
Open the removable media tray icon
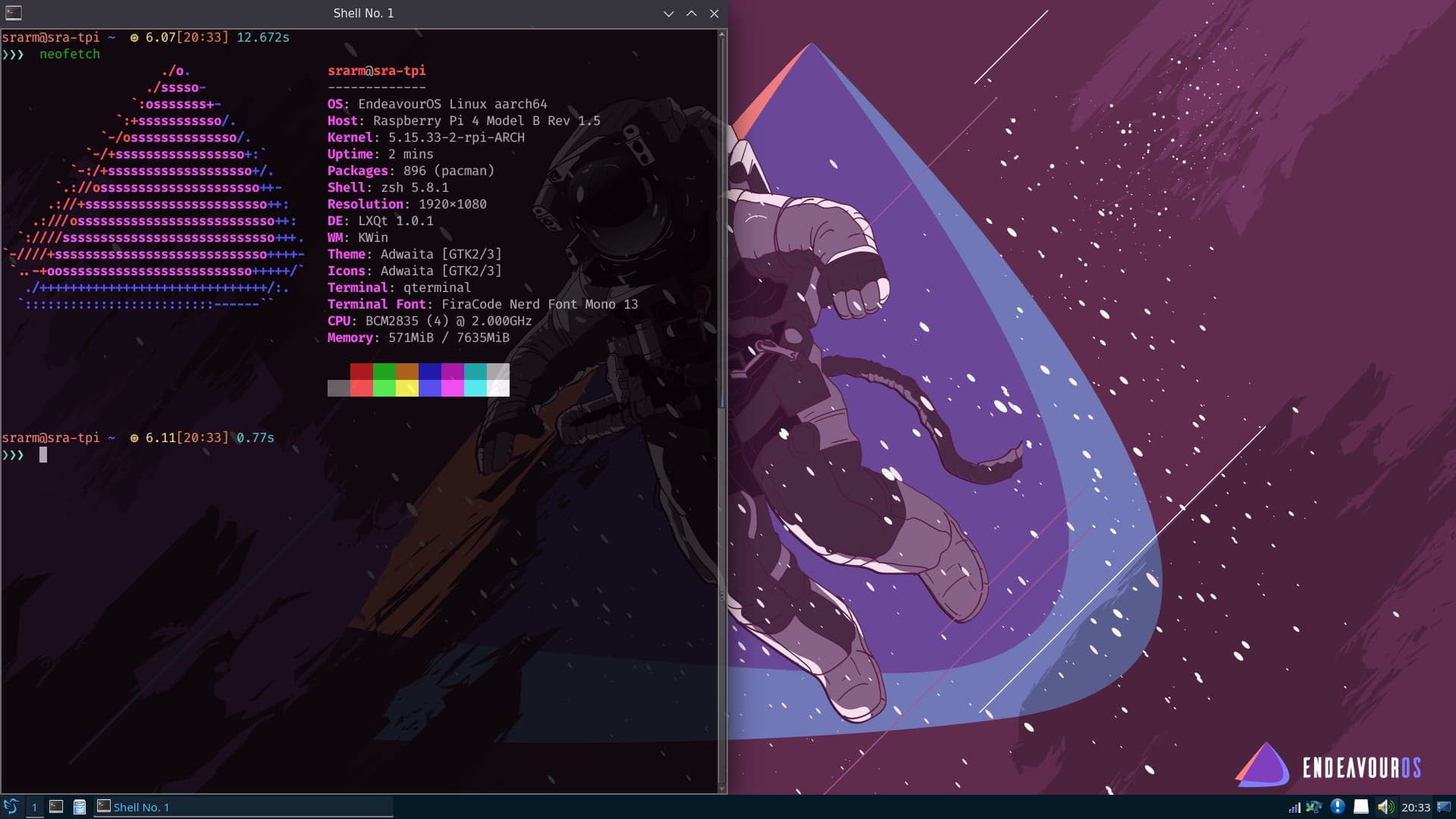[1361, 807]
